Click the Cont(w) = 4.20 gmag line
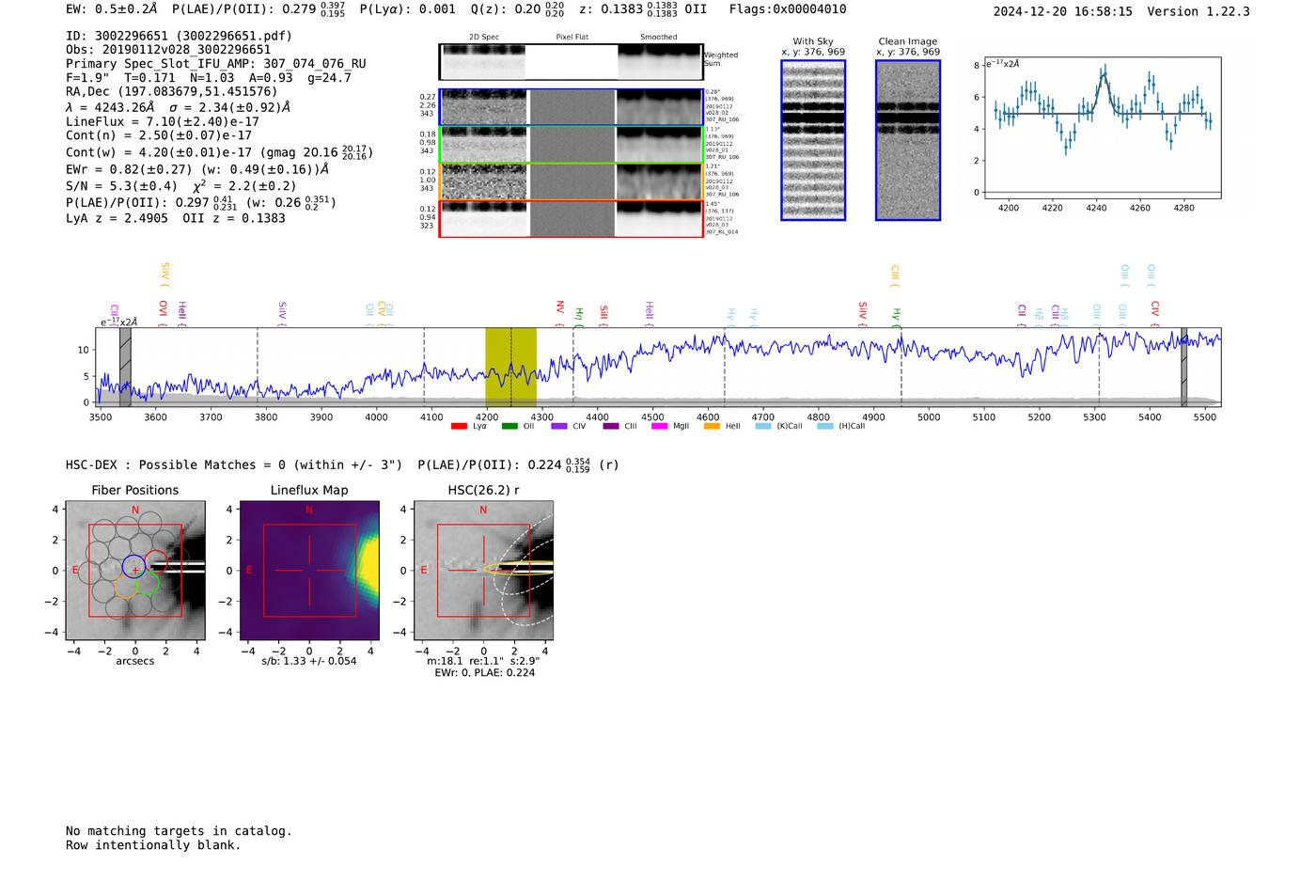This screenshot has height=896, width=1316. tap(220, 152)
